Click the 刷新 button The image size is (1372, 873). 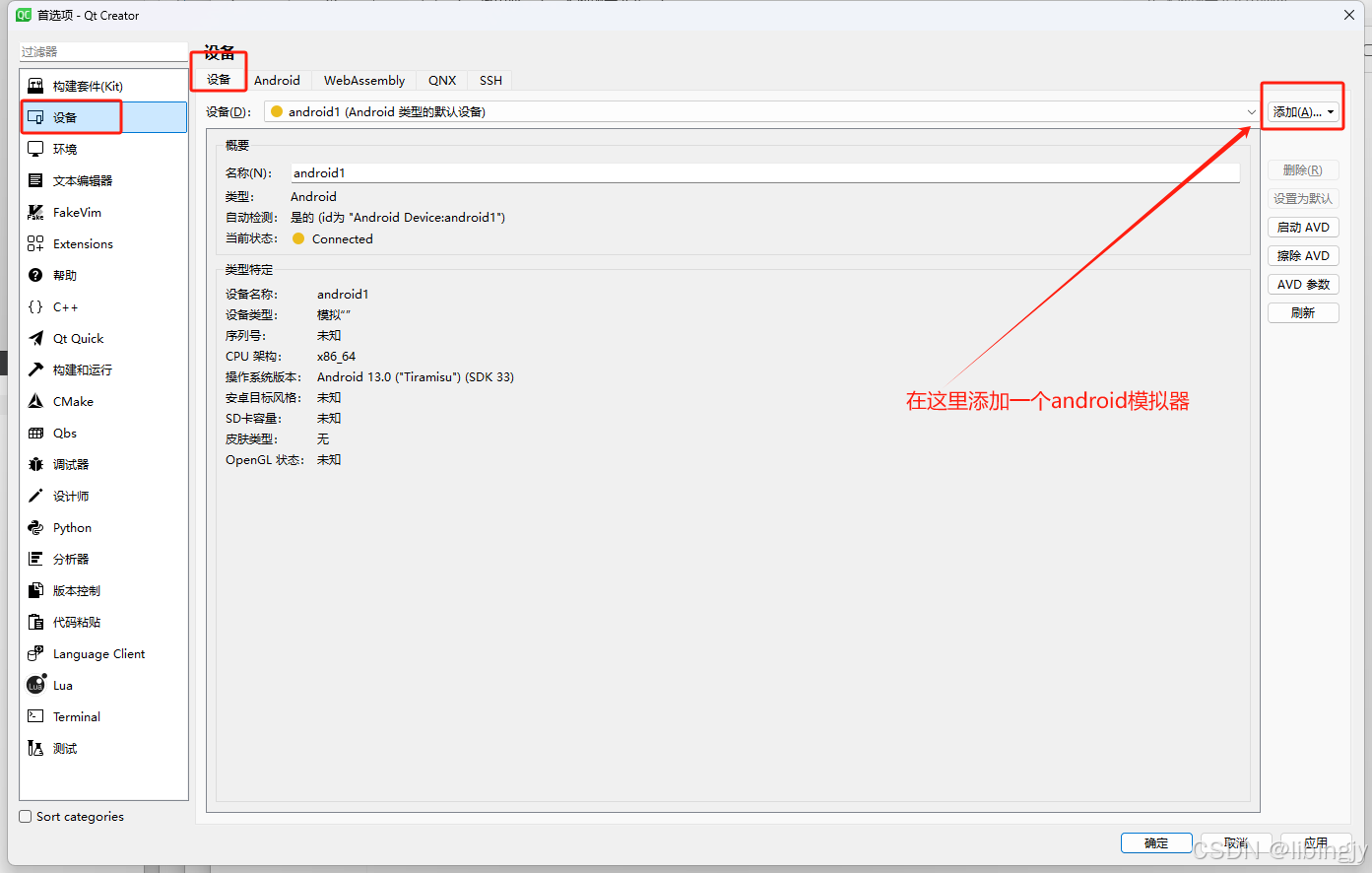click(1303, 312)
